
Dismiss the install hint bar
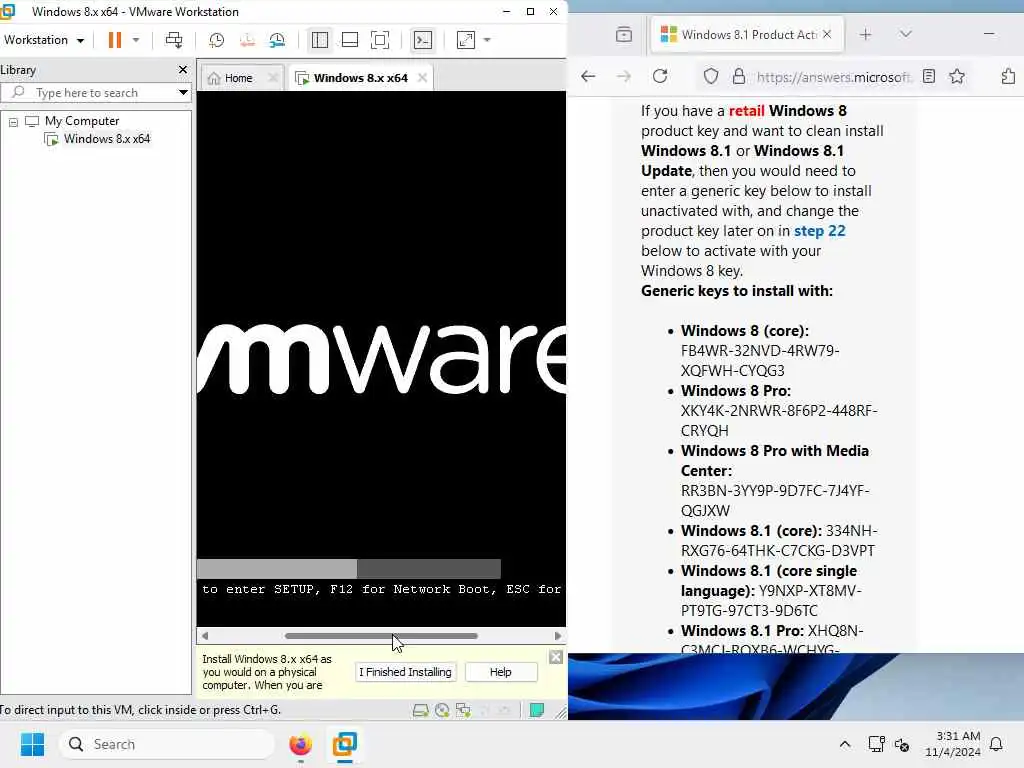556,657
